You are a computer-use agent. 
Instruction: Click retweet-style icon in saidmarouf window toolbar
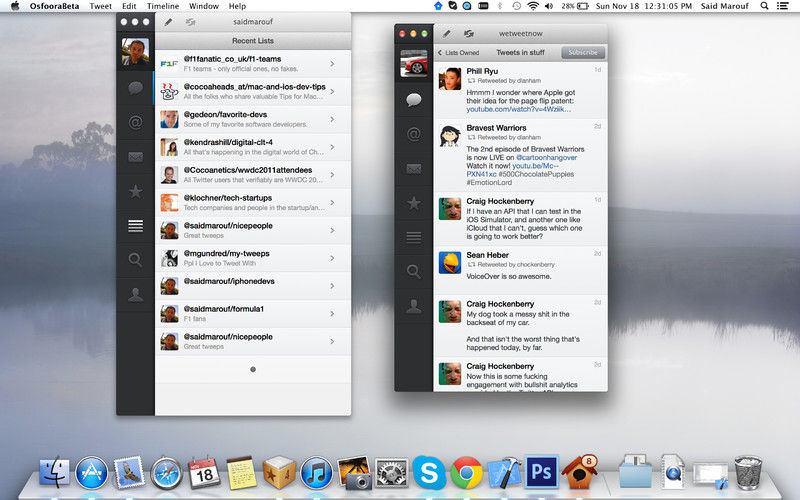(190, 22)
